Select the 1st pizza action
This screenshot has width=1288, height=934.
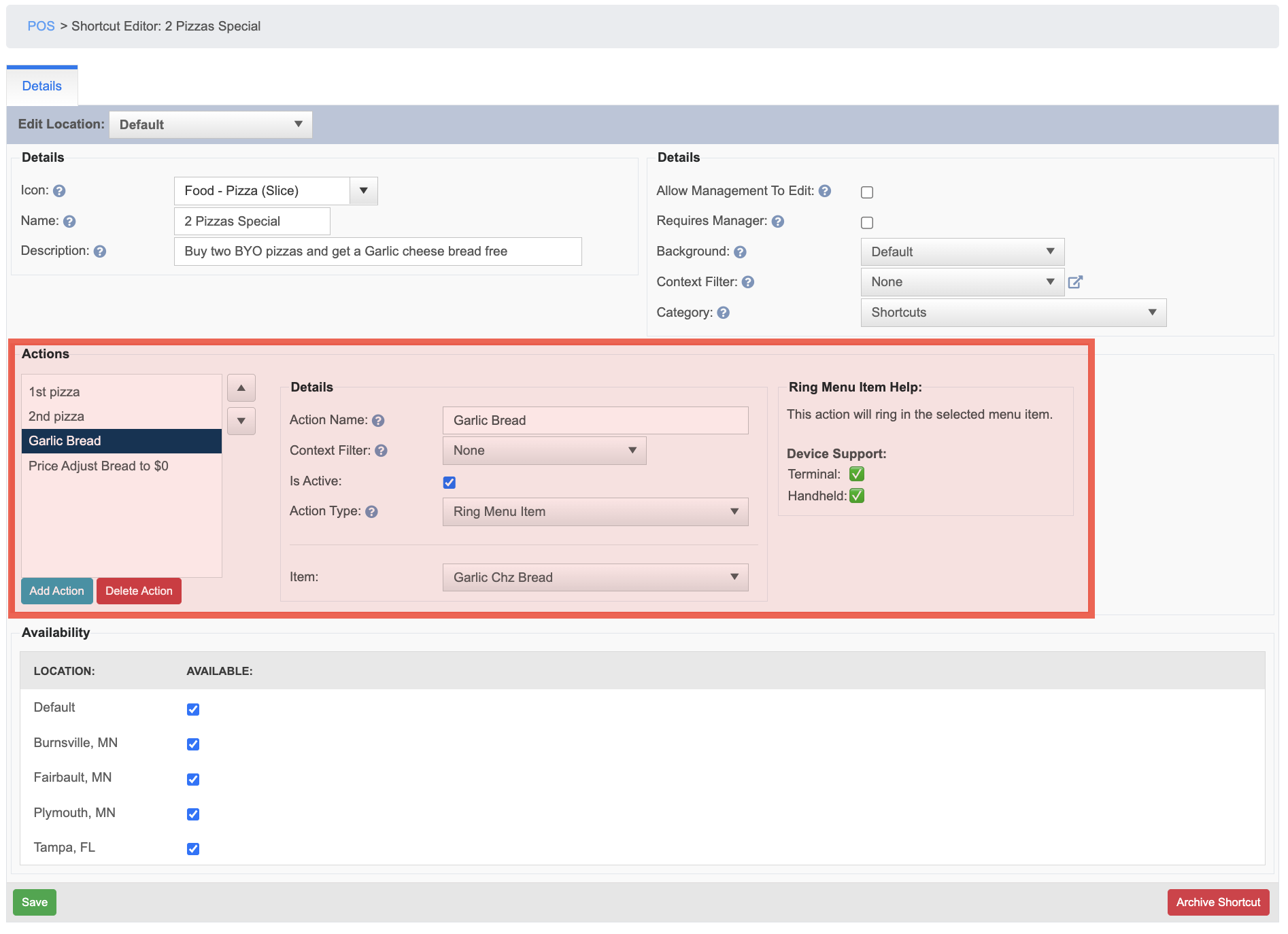(x=122, y=392)
